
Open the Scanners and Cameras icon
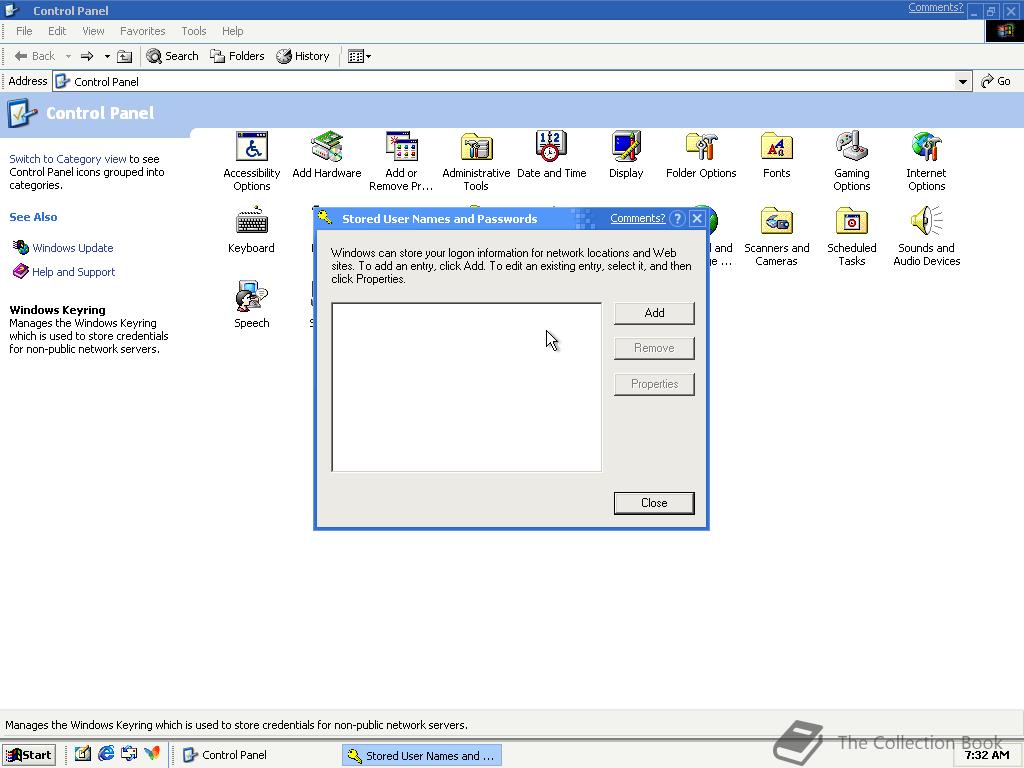click(776, 221)
